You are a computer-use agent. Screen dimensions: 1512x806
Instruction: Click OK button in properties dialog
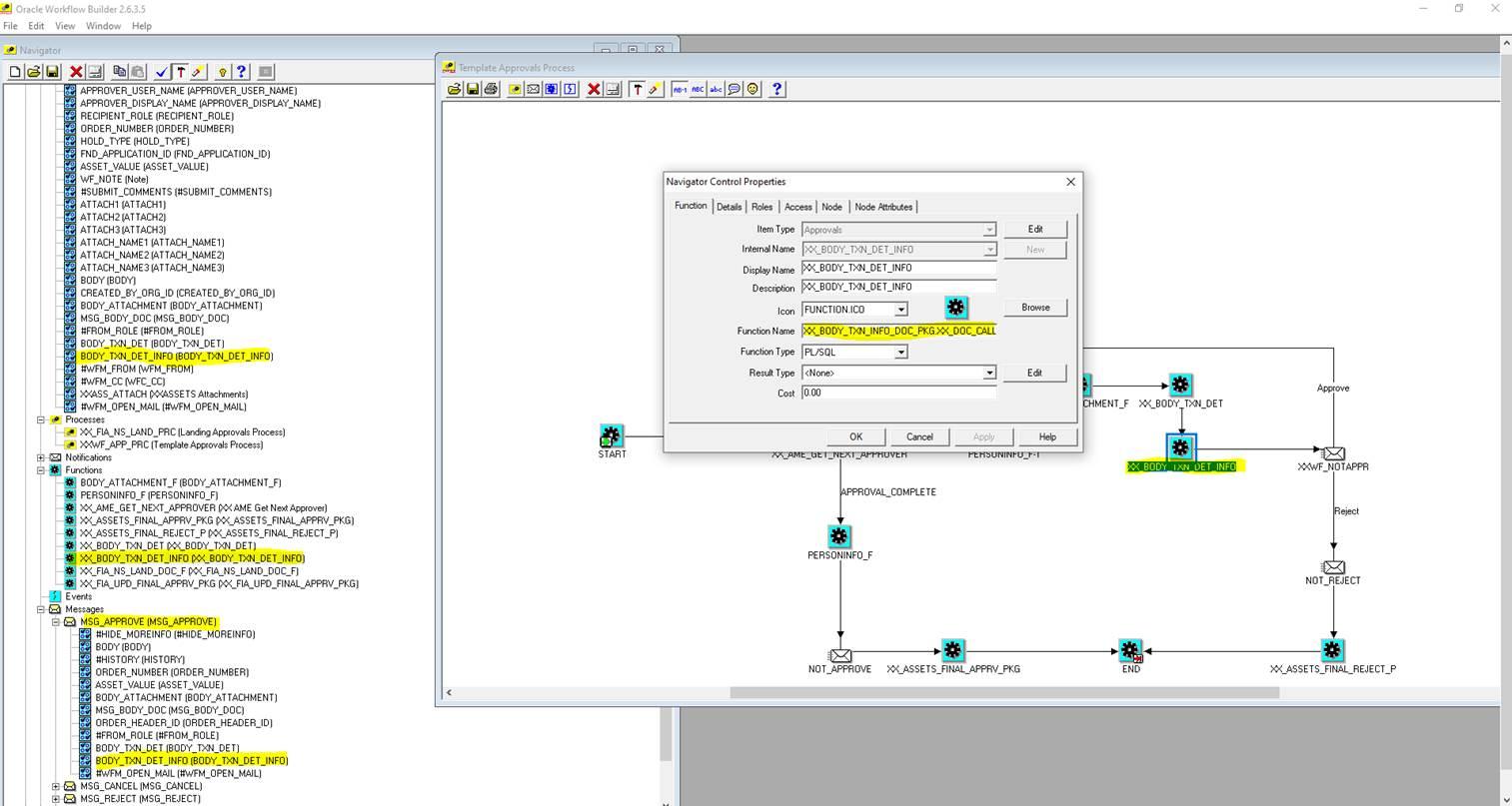tap(855, 436)
